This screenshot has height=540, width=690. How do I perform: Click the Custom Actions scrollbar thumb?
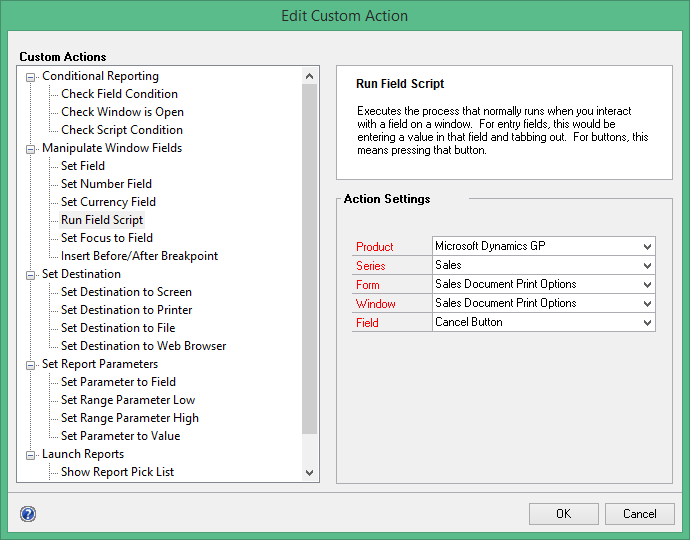click(x=309, y=259)
